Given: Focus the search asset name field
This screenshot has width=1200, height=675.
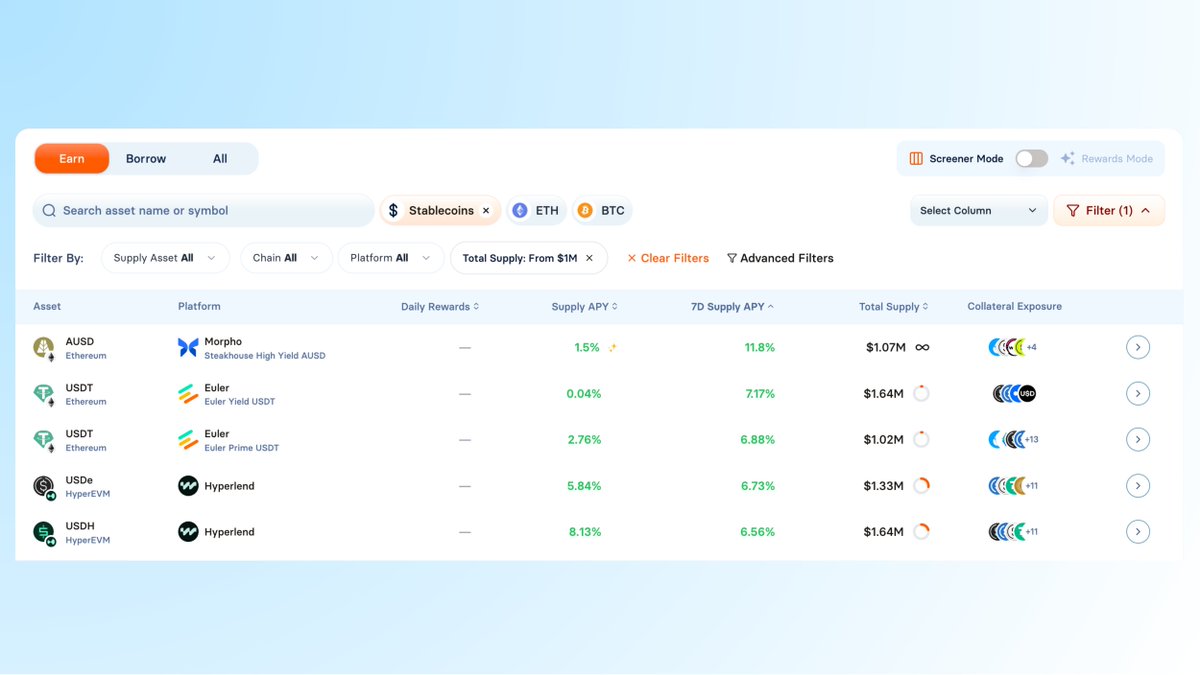Looking at the screenshot, I should [x=204, y=211].
